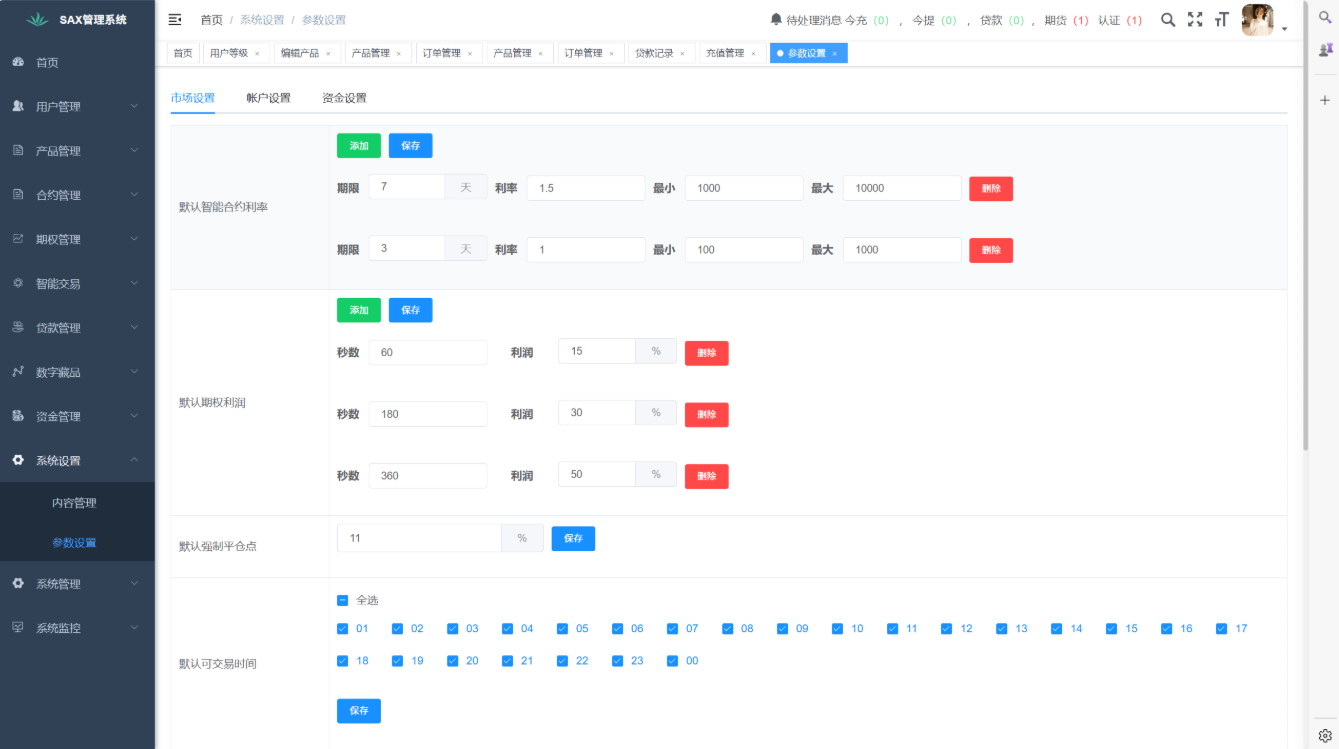Click 保存 next to forced liquidation point
Image resolution: width=1339 pixels, height=749 pixels.
tap(573, 538)
